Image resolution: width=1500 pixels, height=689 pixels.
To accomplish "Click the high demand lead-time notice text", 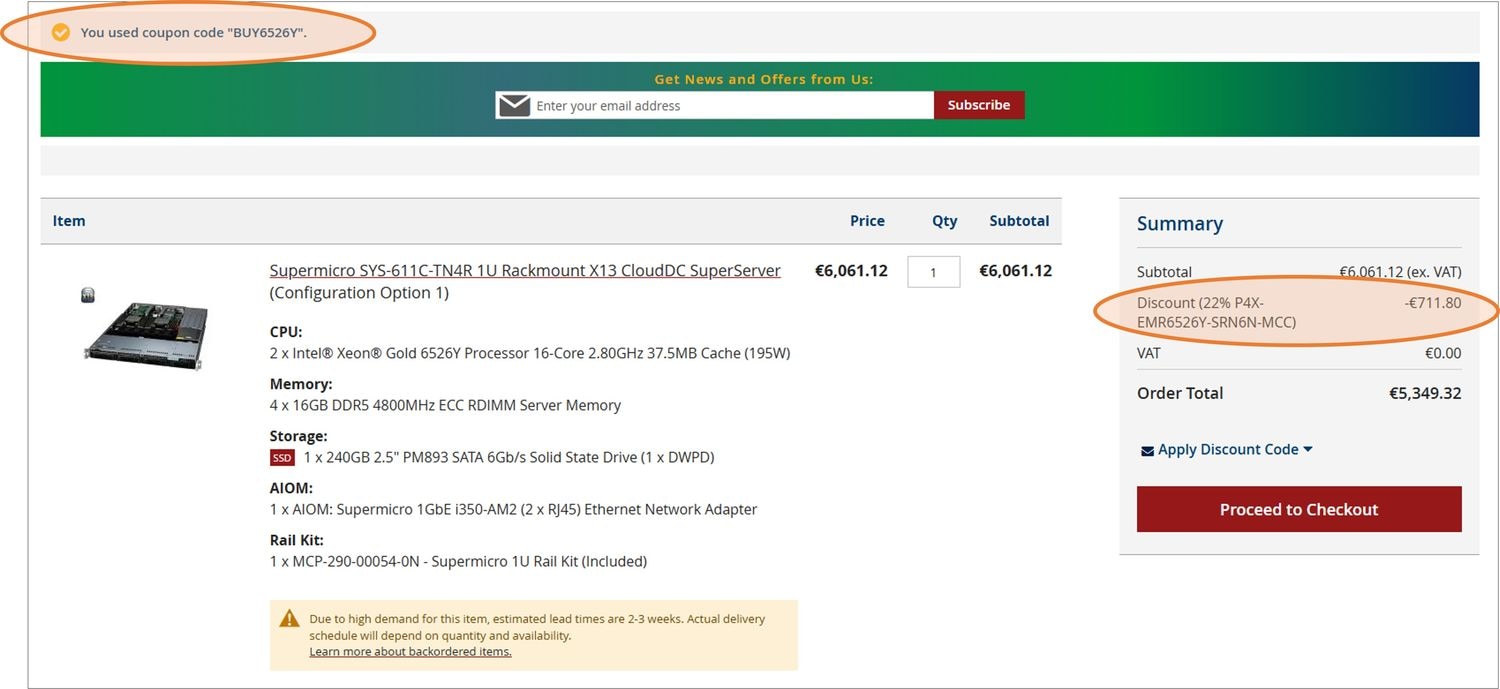I will pyautogui.click(x=537, y=627).
